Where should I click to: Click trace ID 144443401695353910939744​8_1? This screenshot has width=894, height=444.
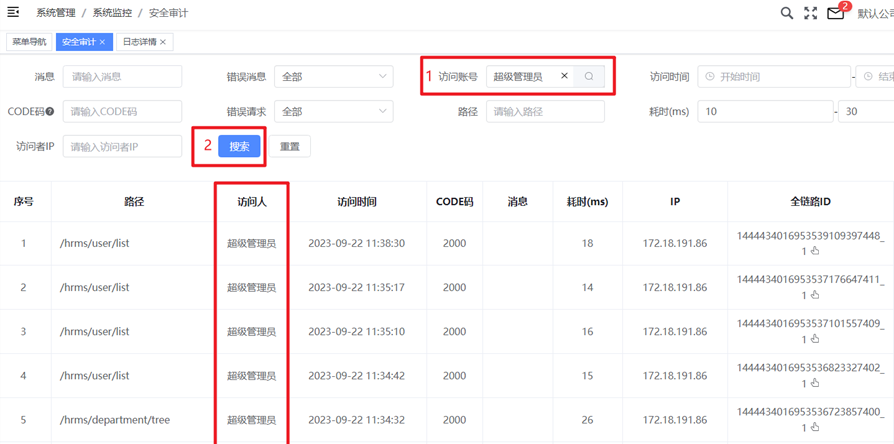tap(810, 242)
